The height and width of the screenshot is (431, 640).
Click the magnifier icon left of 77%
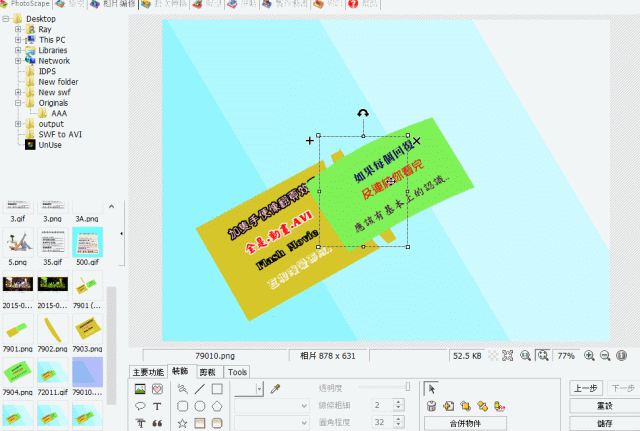click(543, 356)
